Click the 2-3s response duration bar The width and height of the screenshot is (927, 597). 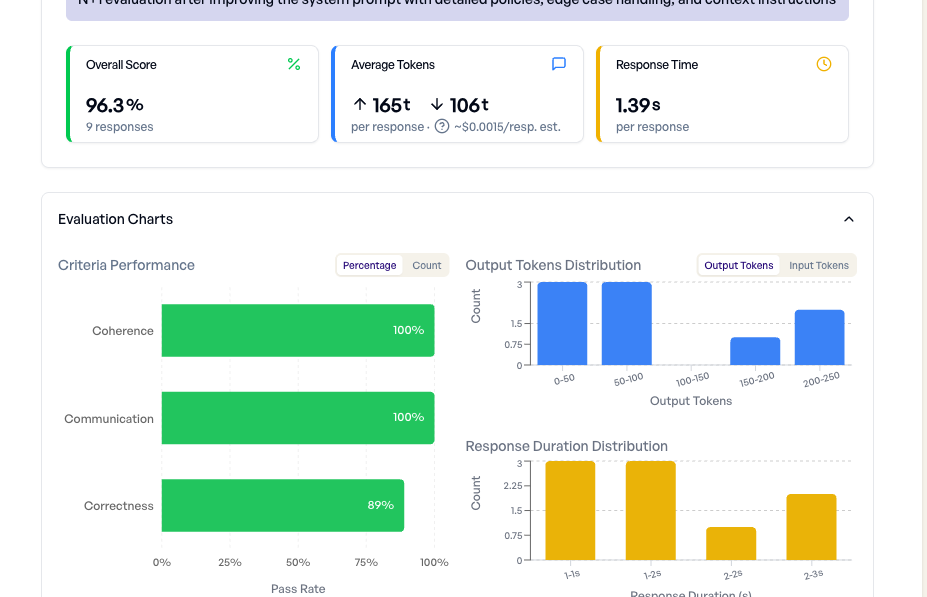coord(811,527)
